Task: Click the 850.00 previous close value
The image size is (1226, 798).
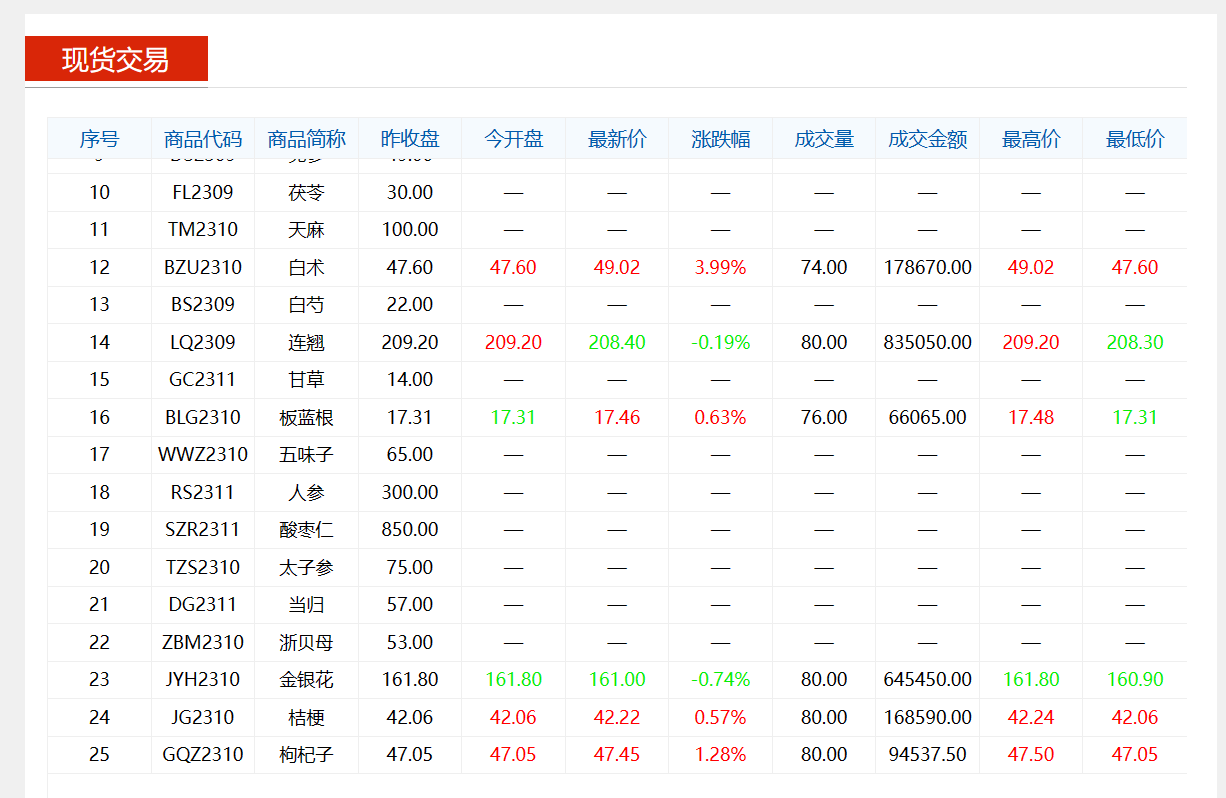Action: coord(410,530)
